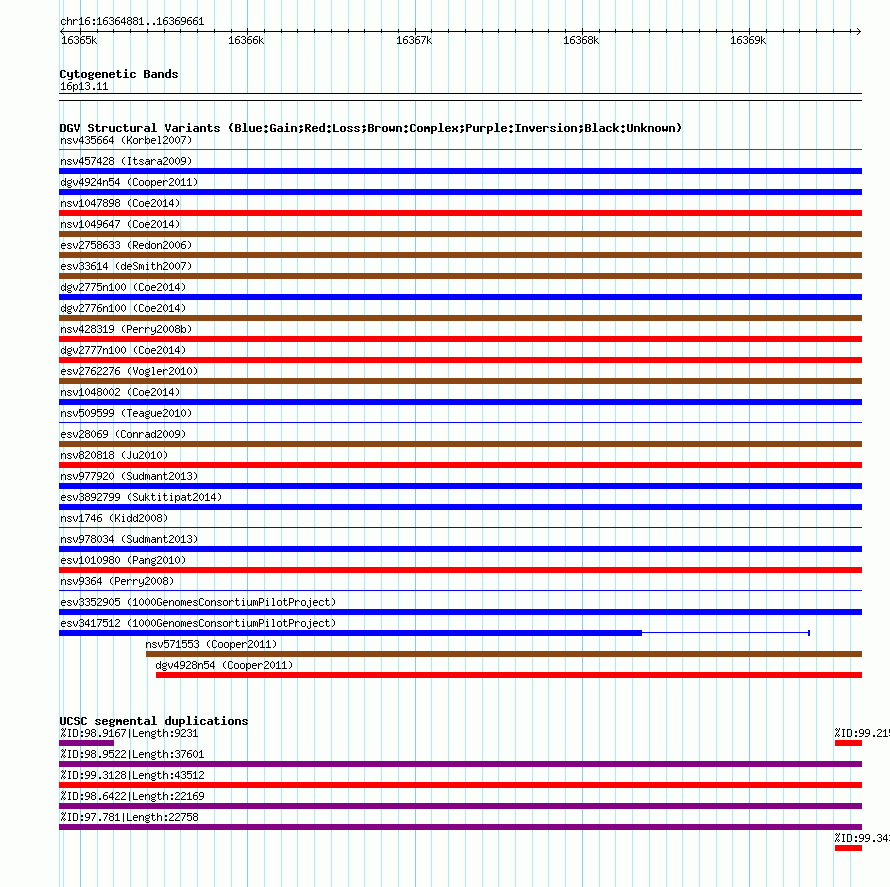Select the dgv2777n100 (Coe2014) label

tap(123, 350)
